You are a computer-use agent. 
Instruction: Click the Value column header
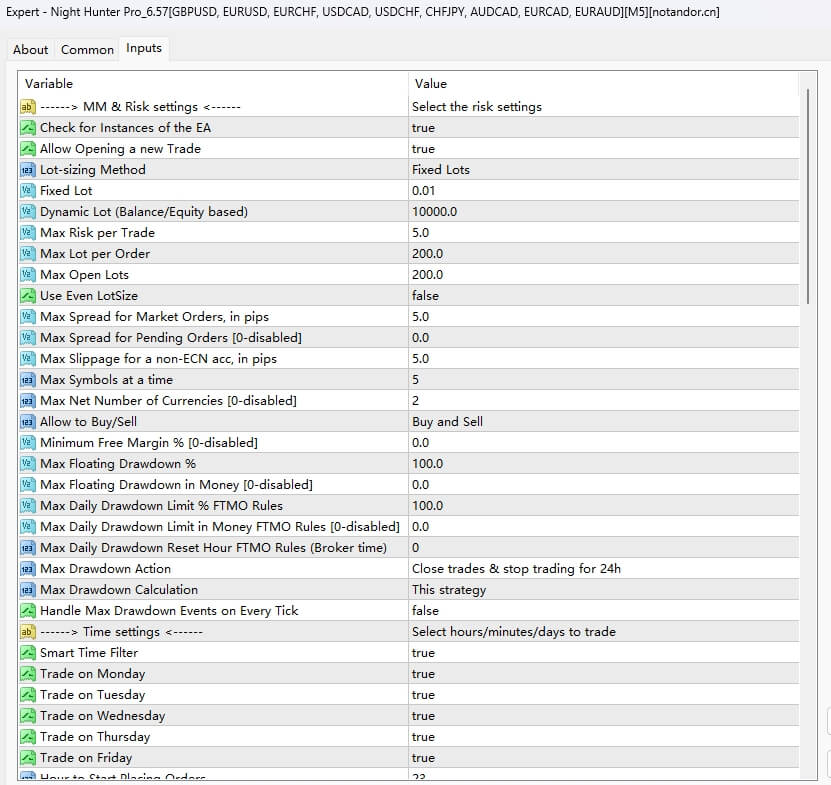click(604, 84)
